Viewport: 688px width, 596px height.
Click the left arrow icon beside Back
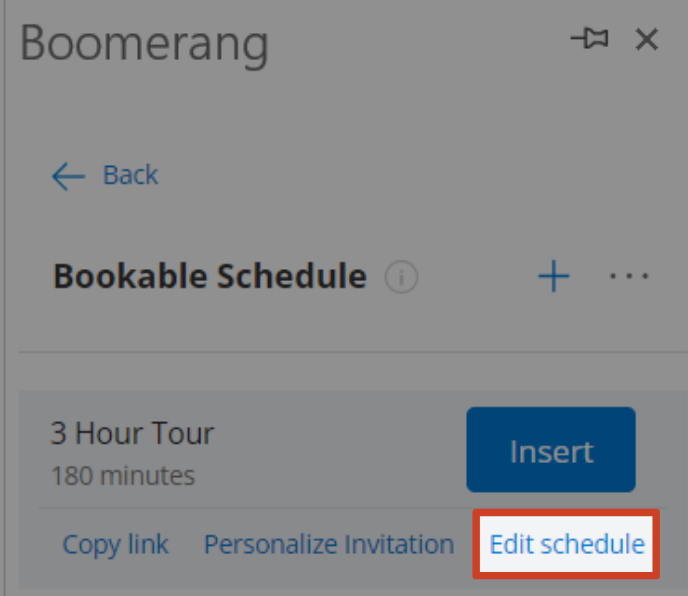(x=68, y=176)
